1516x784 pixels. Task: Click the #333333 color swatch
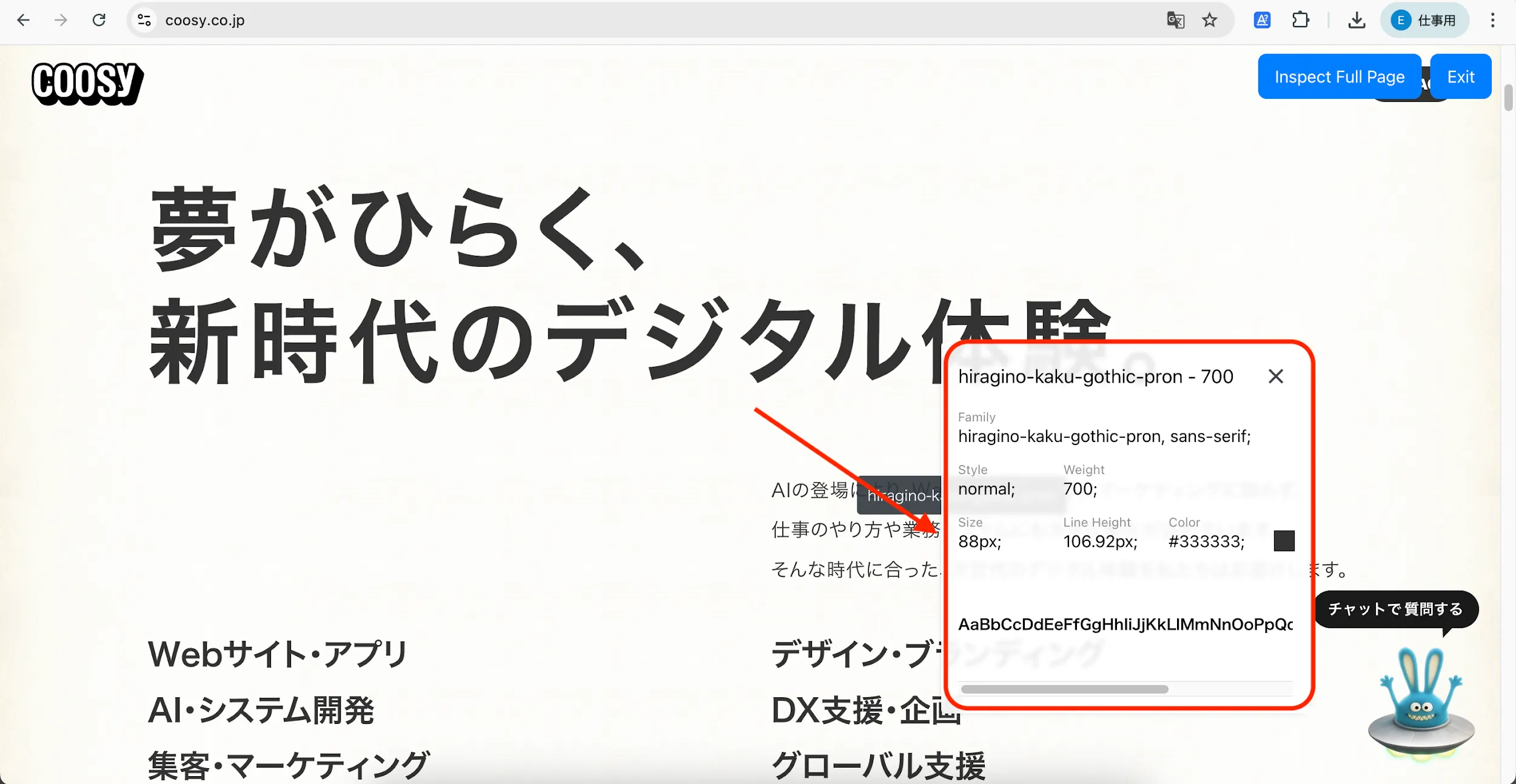1284,541
